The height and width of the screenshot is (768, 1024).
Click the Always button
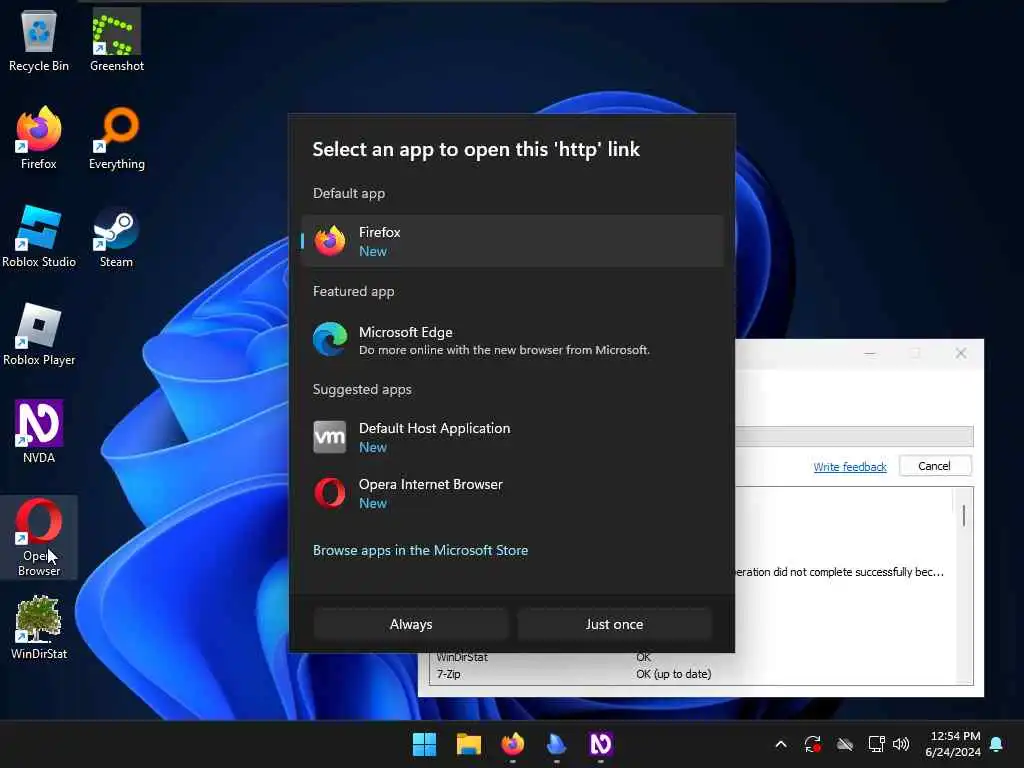point(411,624)
